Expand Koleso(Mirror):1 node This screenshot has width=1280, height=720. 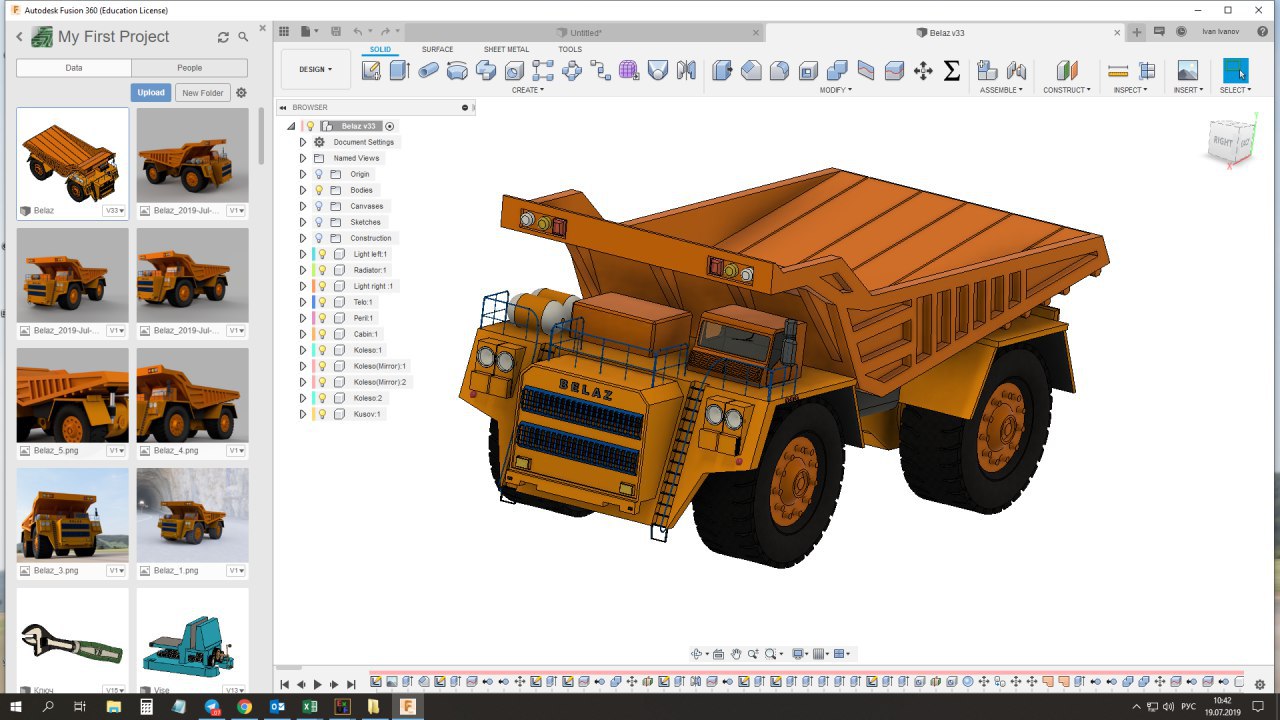point(303,366)
